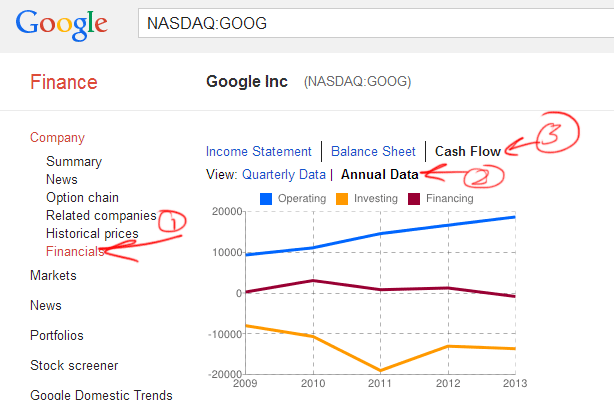The width and height of the screenshot is (614, 400).
Task: Open the Income Statement tab
Action: 258,151
